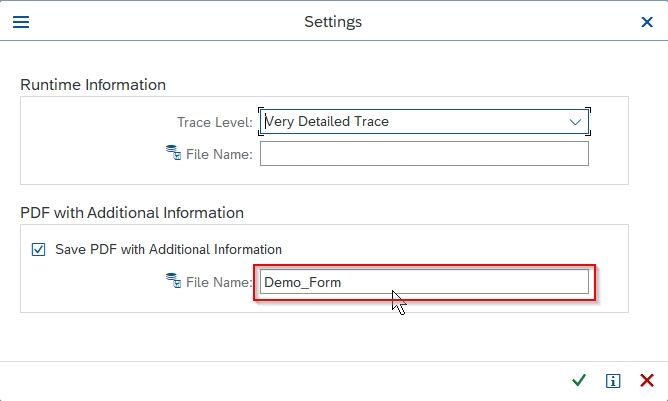Click File Name label in PDF section
668x401 pixels.
point(219,282)
